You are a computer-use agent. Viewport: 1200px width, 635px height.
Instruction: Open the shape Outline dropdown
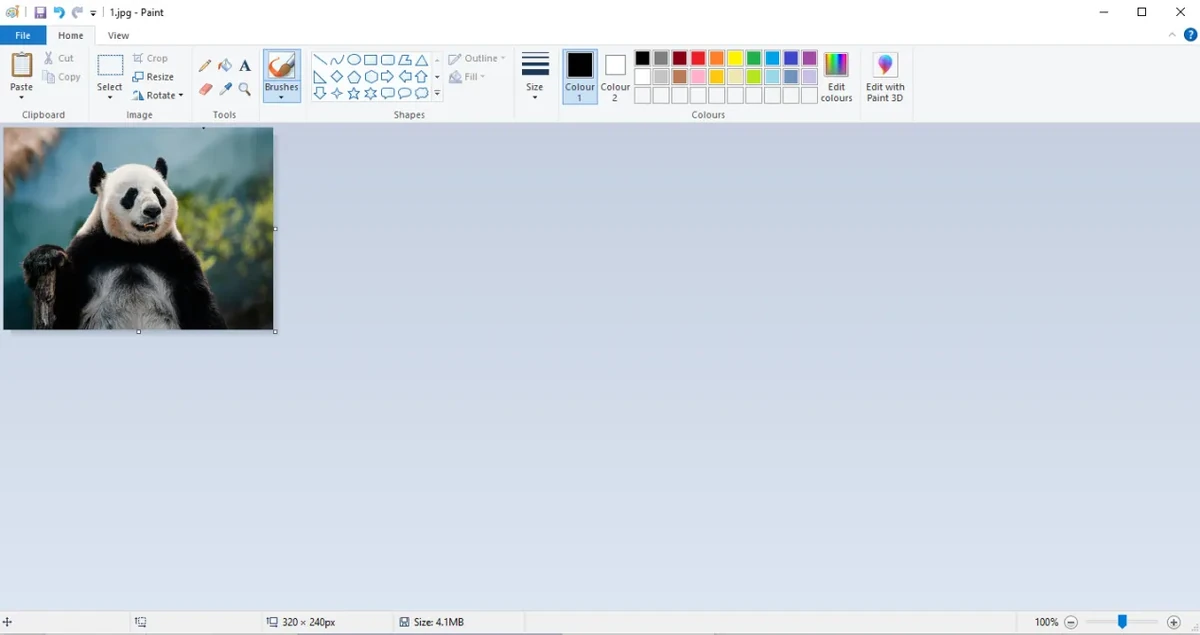(x=477, y=58)
